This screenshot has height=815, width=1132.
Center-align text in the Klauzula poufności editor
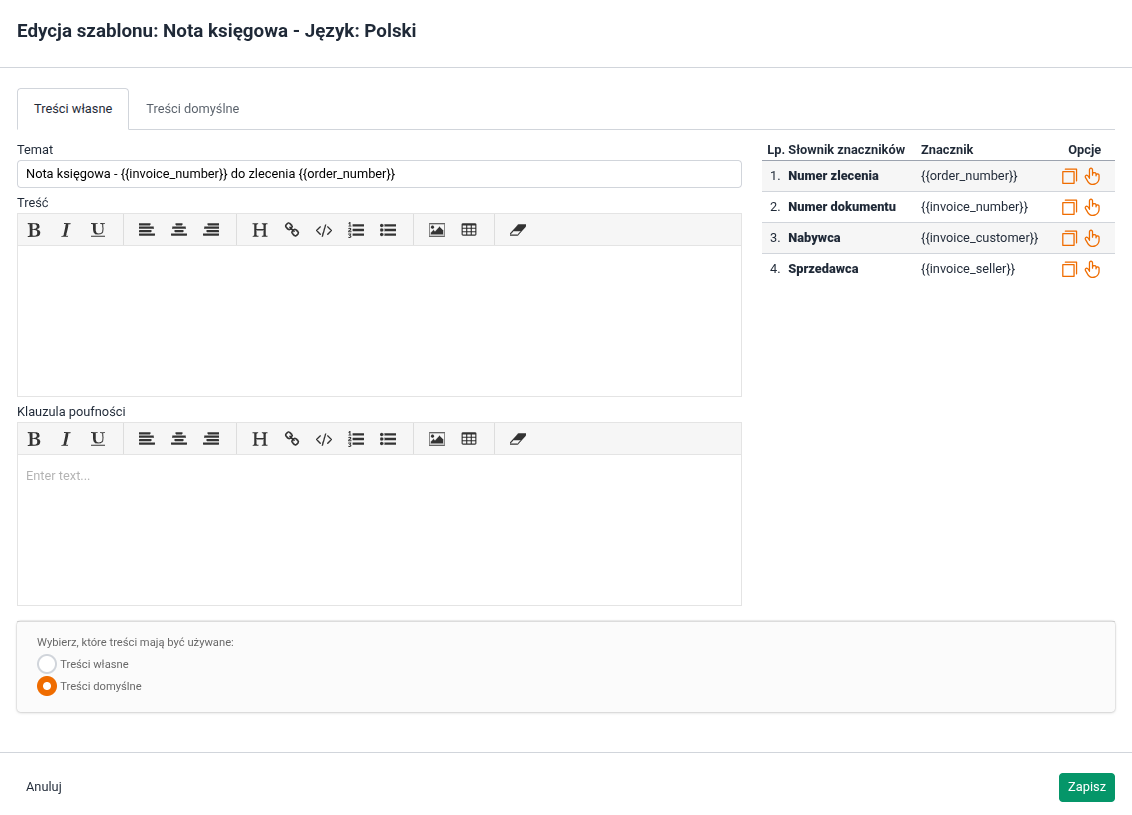[x=179, y=439]
